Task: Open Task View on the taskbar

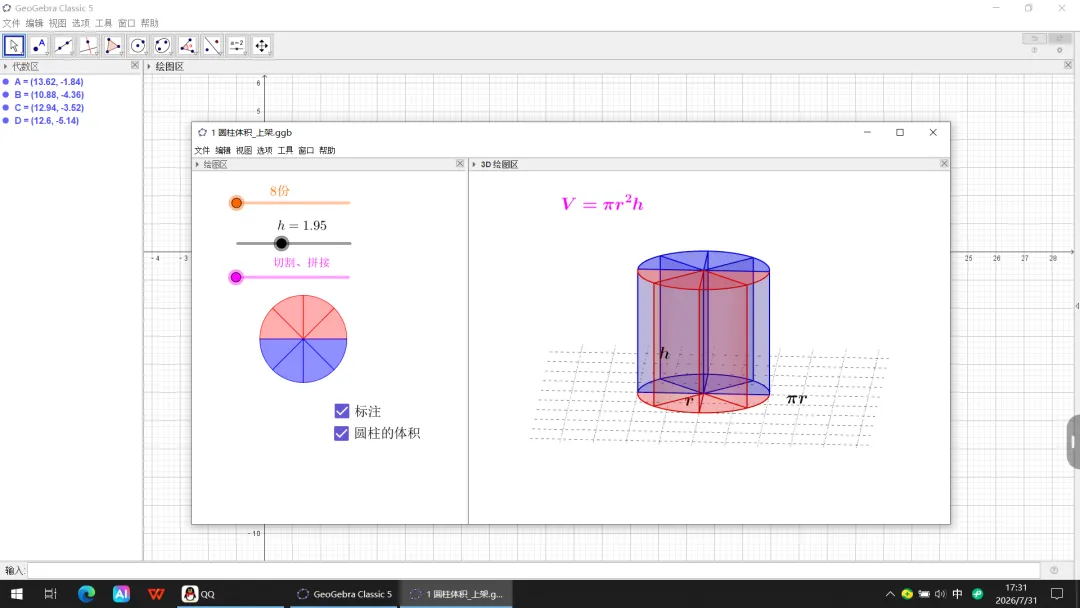Action: pyautogui.click(x=50, y=594)
